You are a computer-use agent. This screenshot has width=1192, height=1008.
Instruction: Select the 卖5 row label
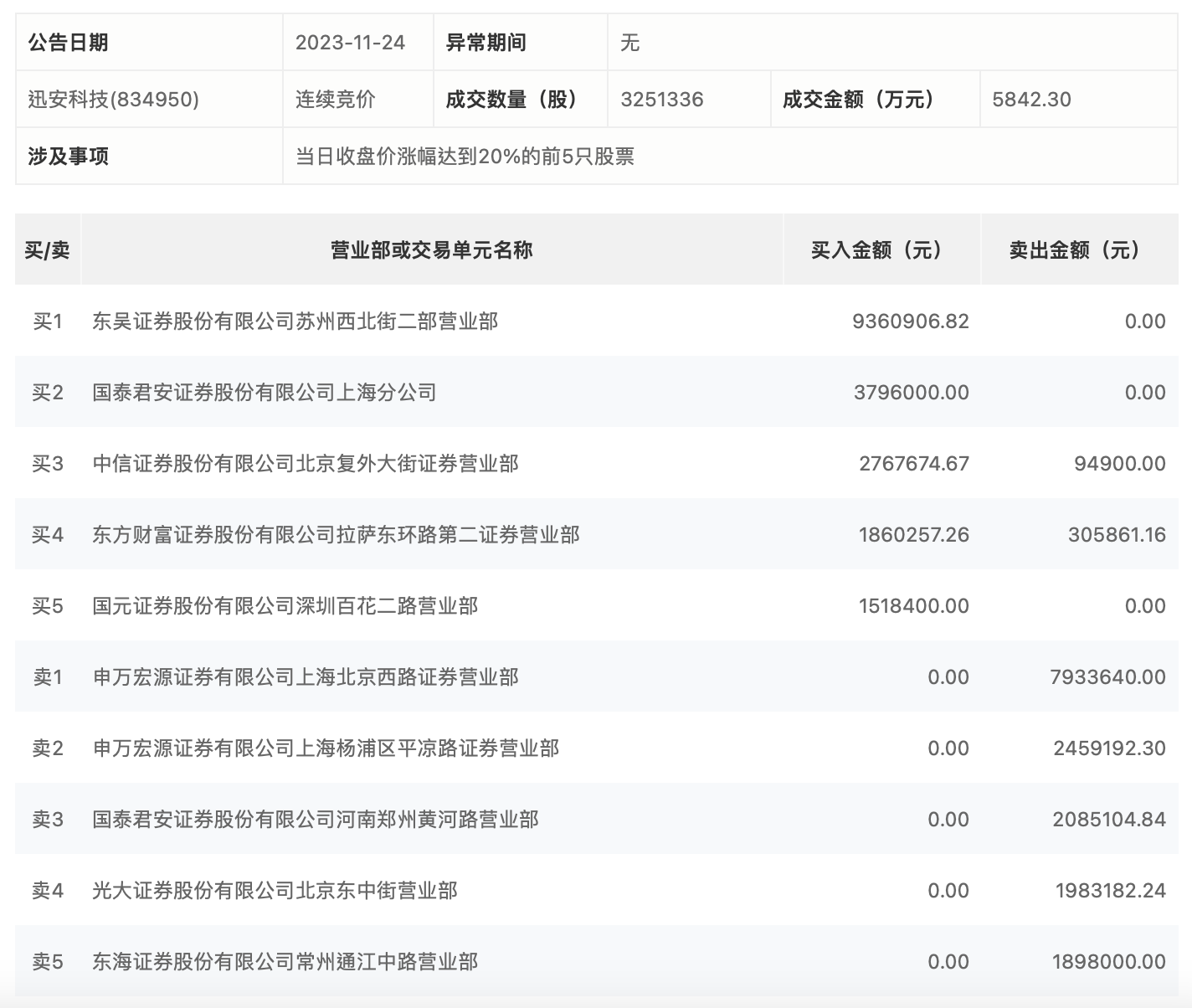(x=48, y=961)
